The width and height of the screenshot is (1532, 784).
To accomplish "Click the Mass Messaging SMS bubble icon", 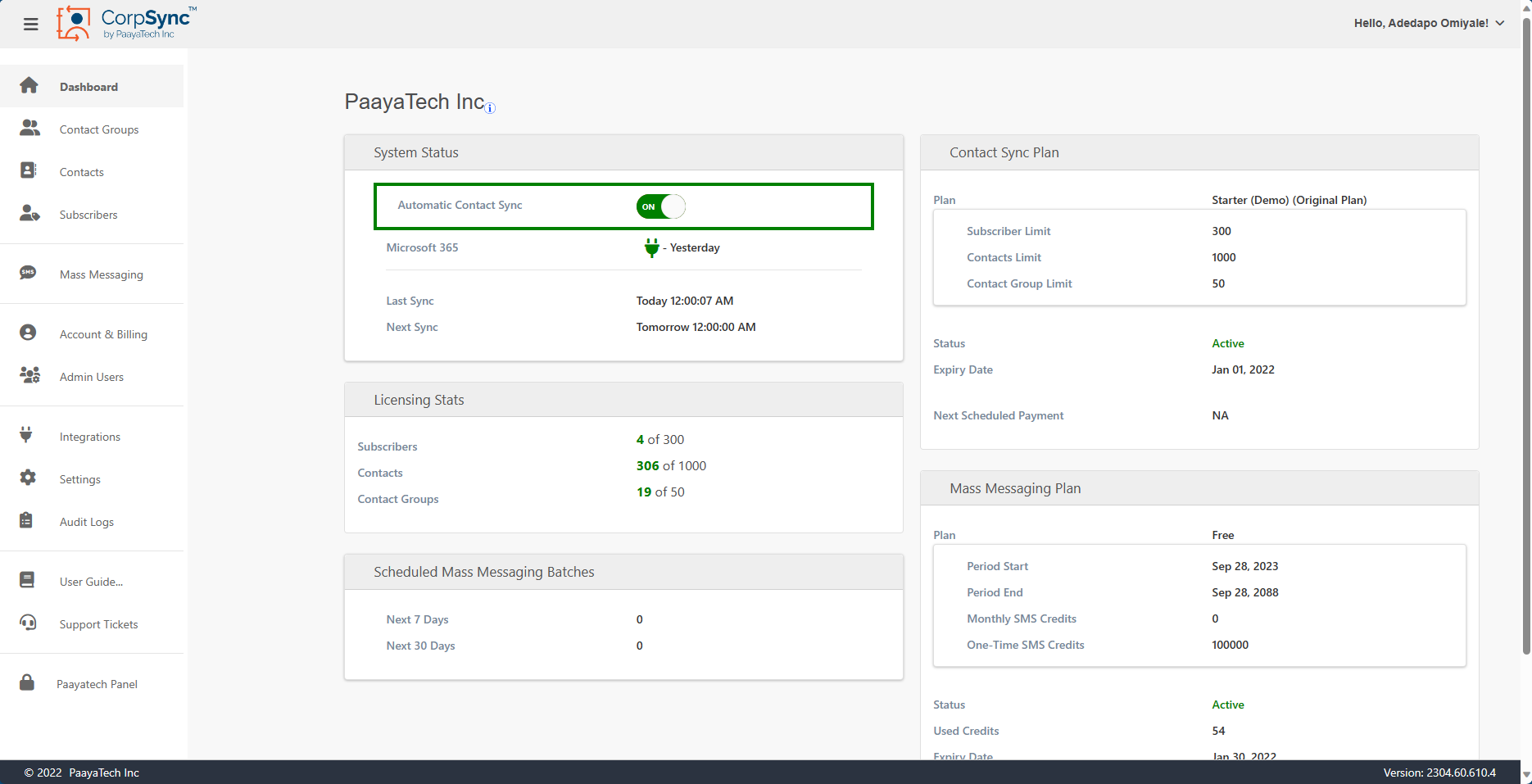I will [28, 273].
